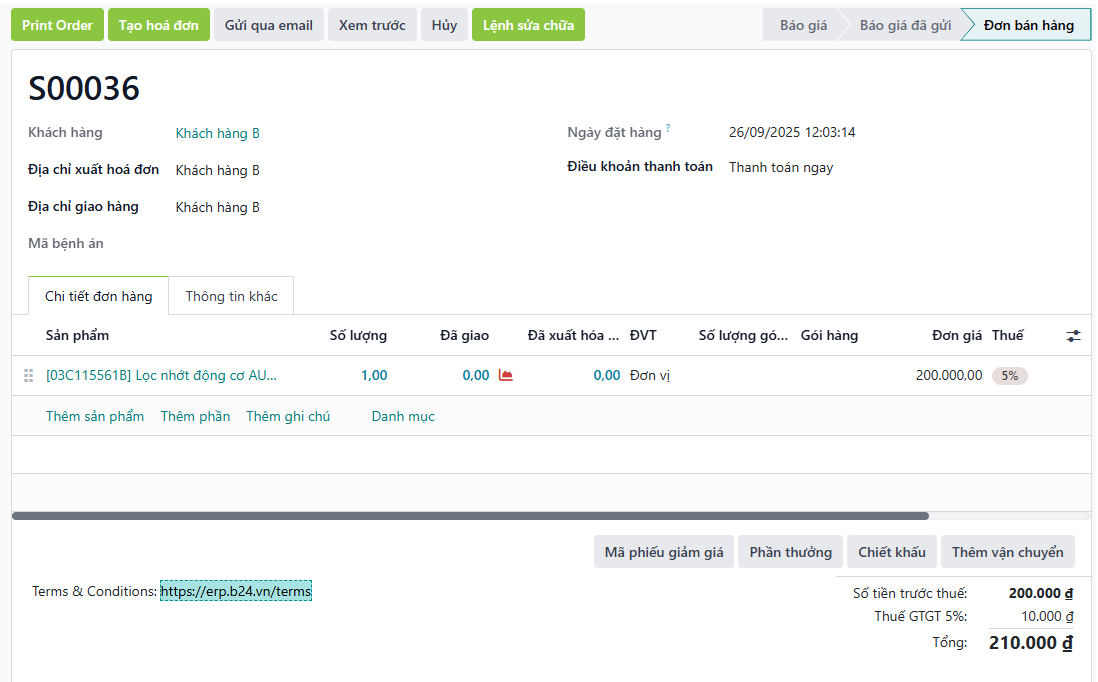Click the 5% tax tag

click(1009, 376)
